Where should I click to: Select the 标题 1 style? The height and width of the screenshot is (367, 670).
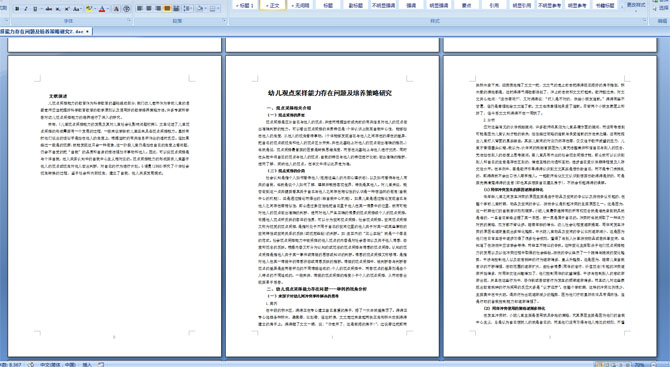pyautogui.click(x=245, y=6)
